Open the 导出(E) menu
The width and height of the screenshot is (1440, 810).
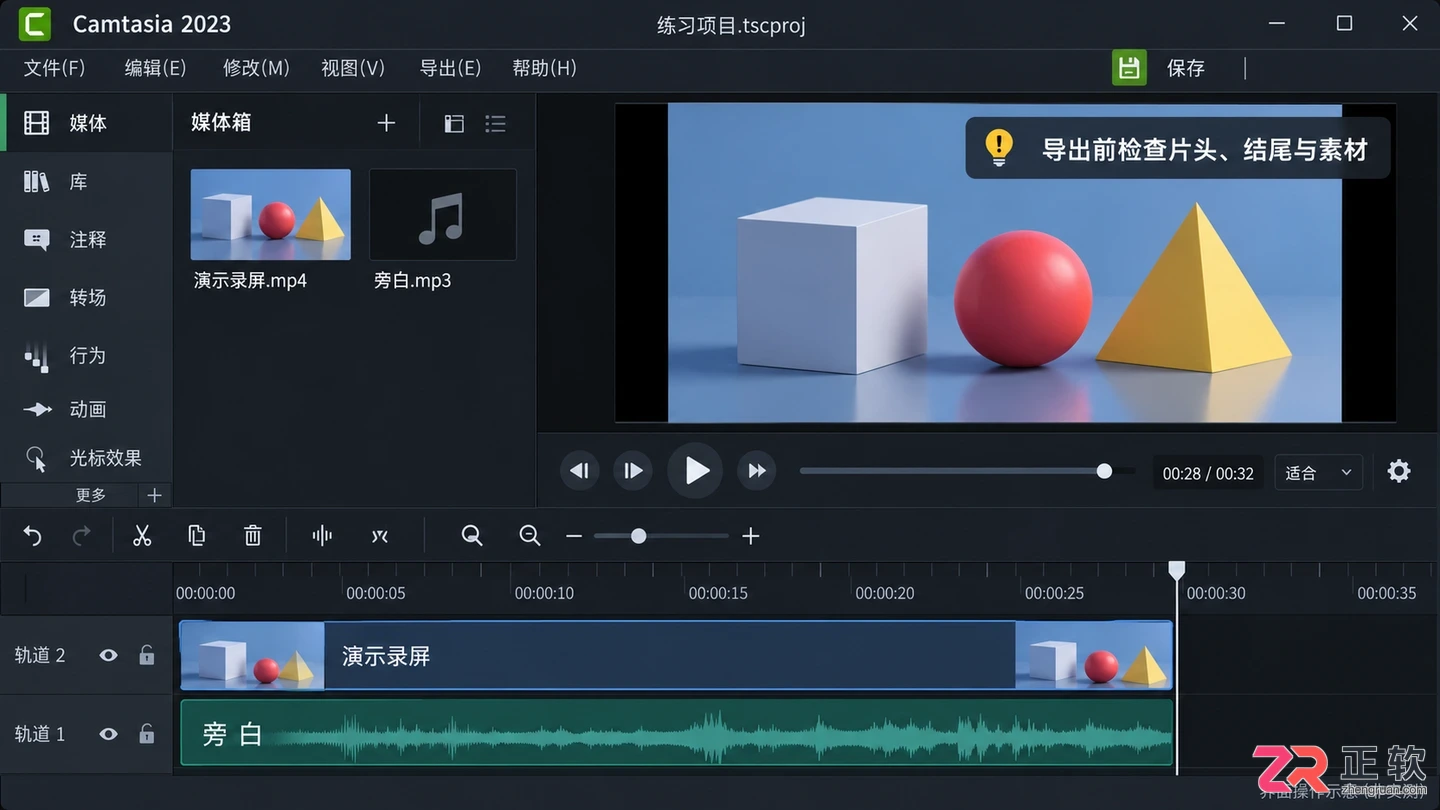450,68
